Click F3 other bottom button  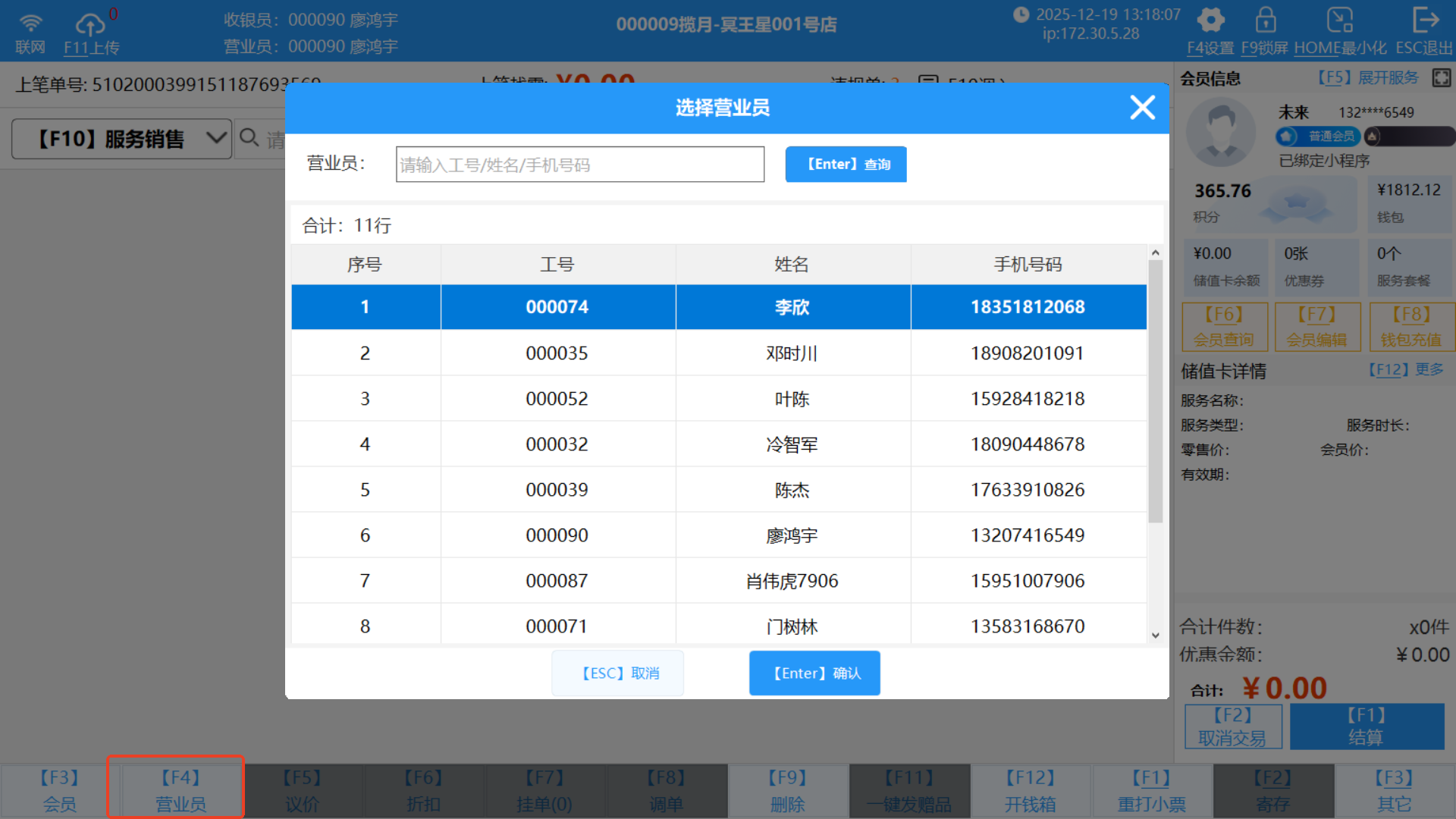point(1395,791)
